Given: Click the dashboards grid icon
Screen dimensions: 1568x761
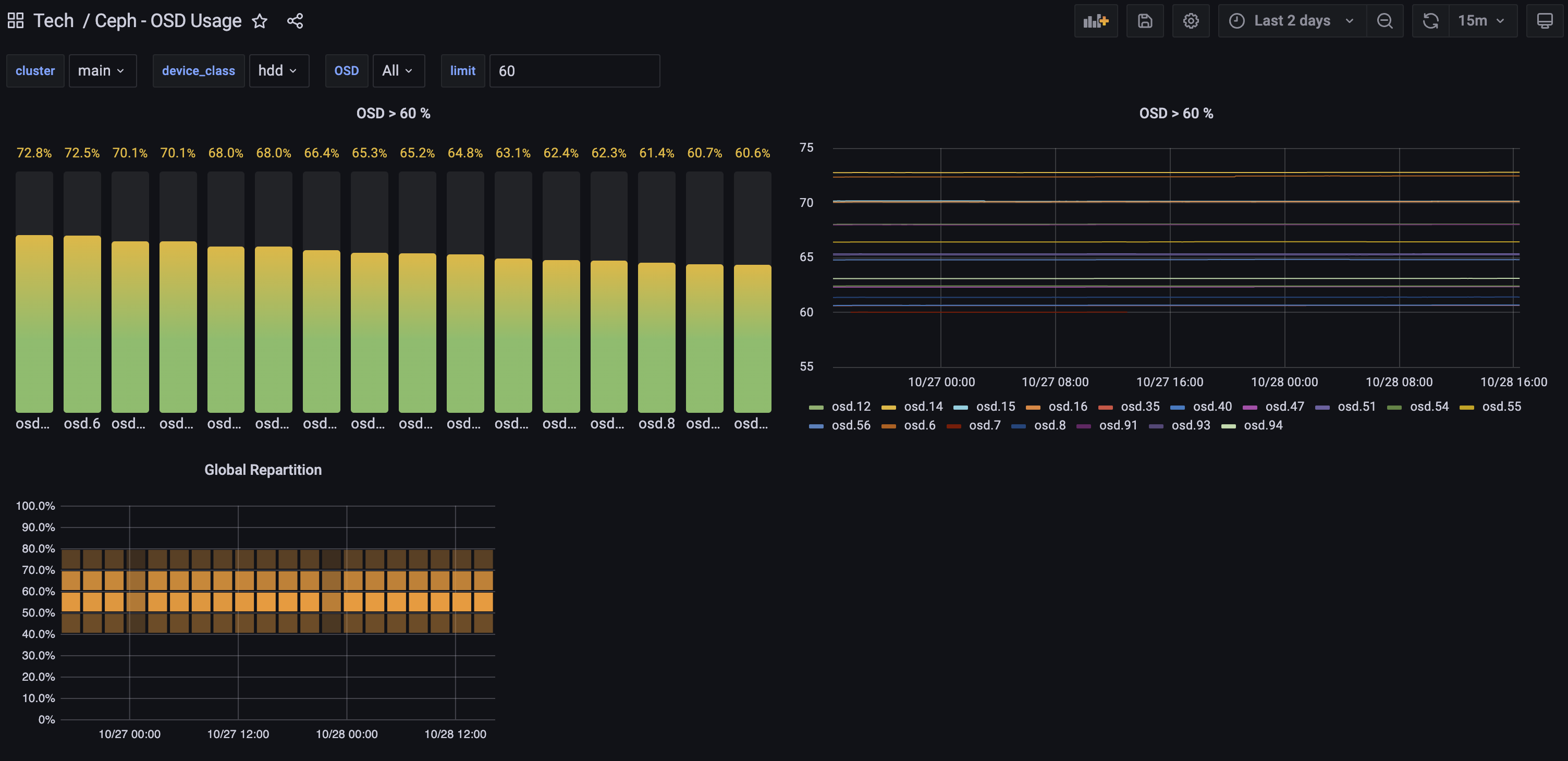Looking at the screenshot, I should click(x=16, y=21).
